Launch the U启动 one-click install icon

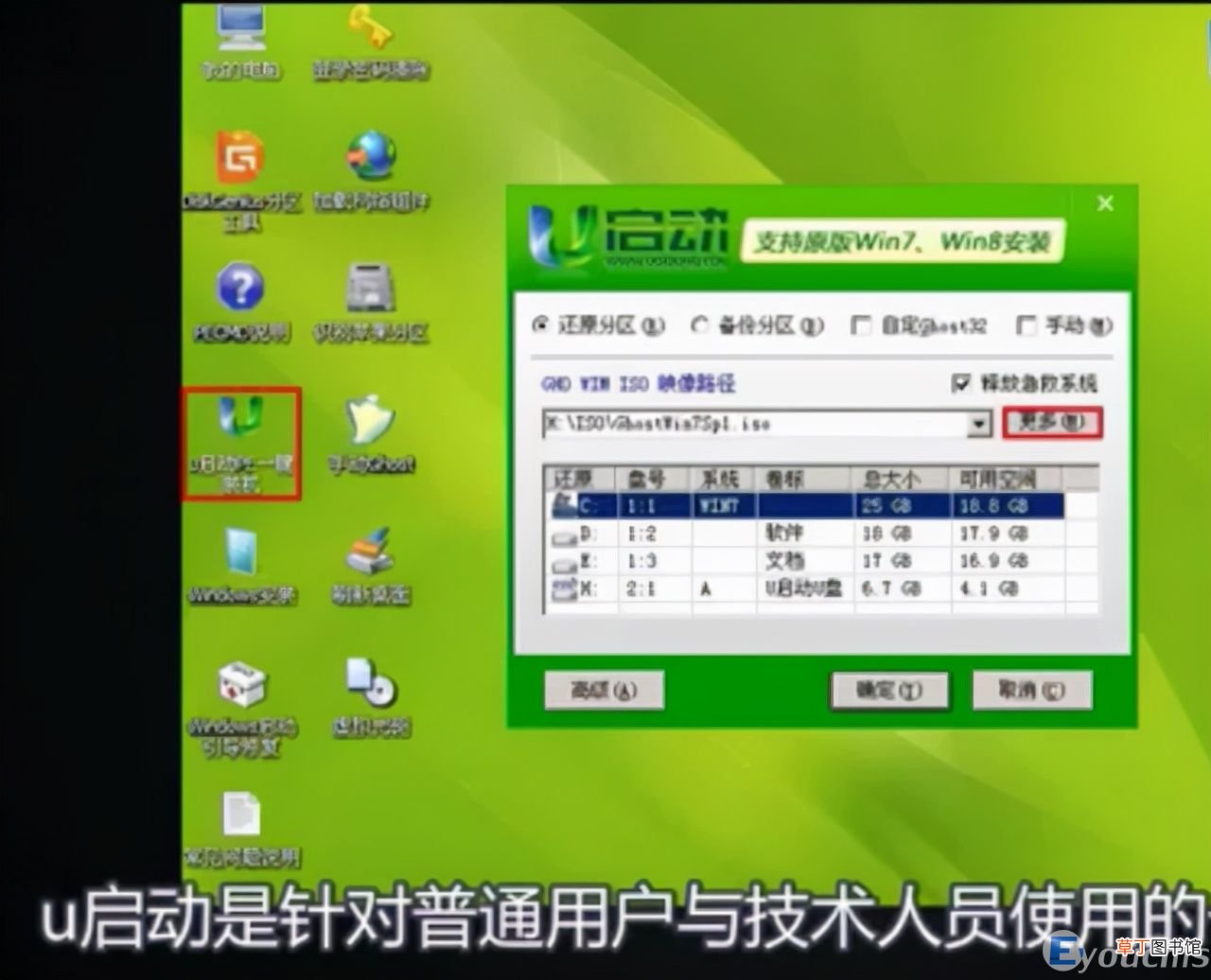[x=241, y=443]
